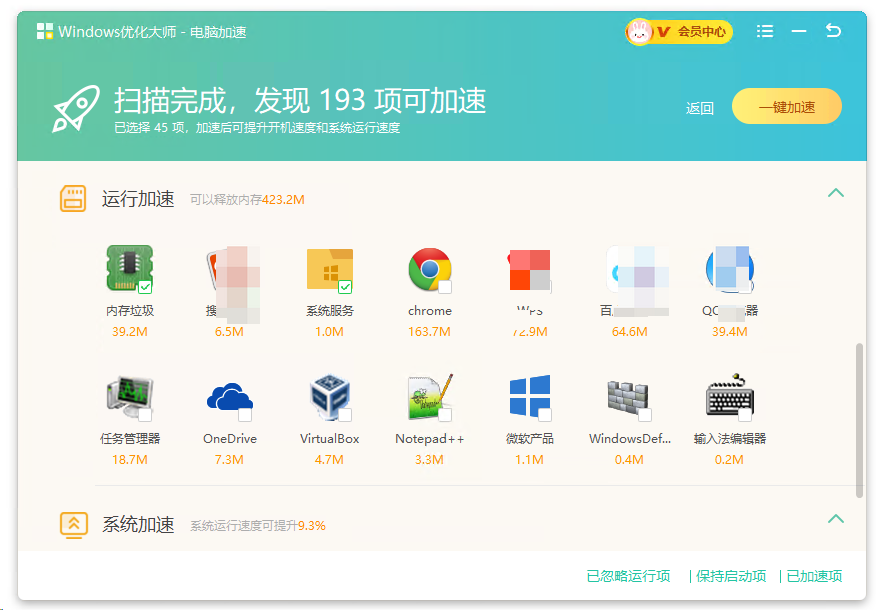Start the 一键加速 one-click boost
The height and width of the screenshot is (610, 881).
787,106
